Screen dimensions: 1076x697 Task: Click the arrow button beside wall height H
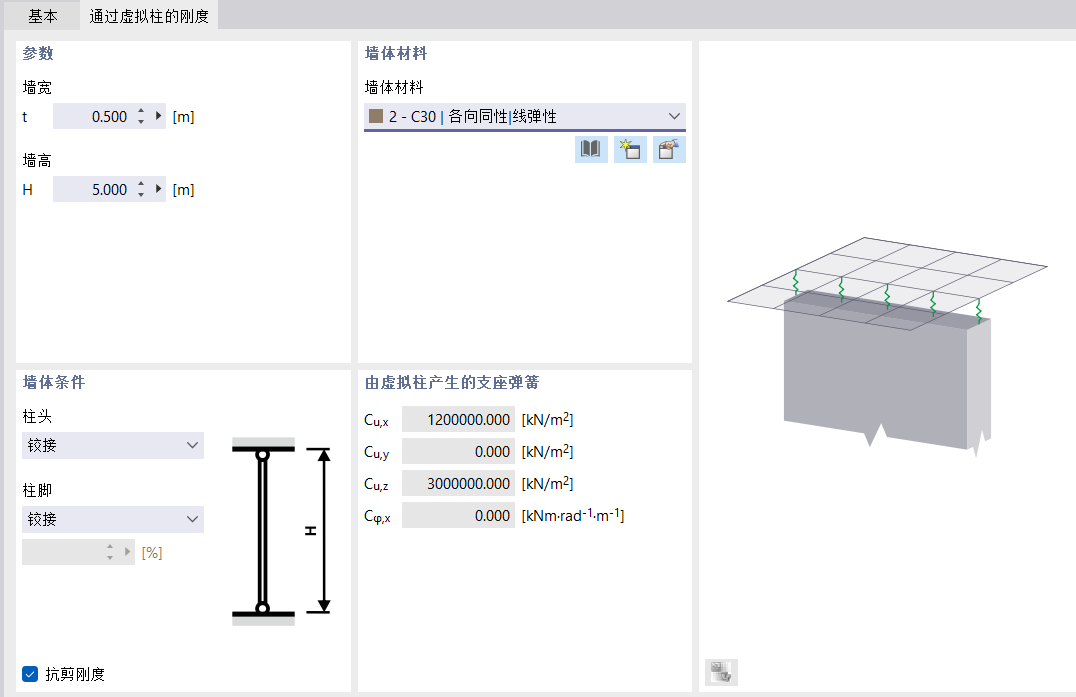(x=158, y=189)
